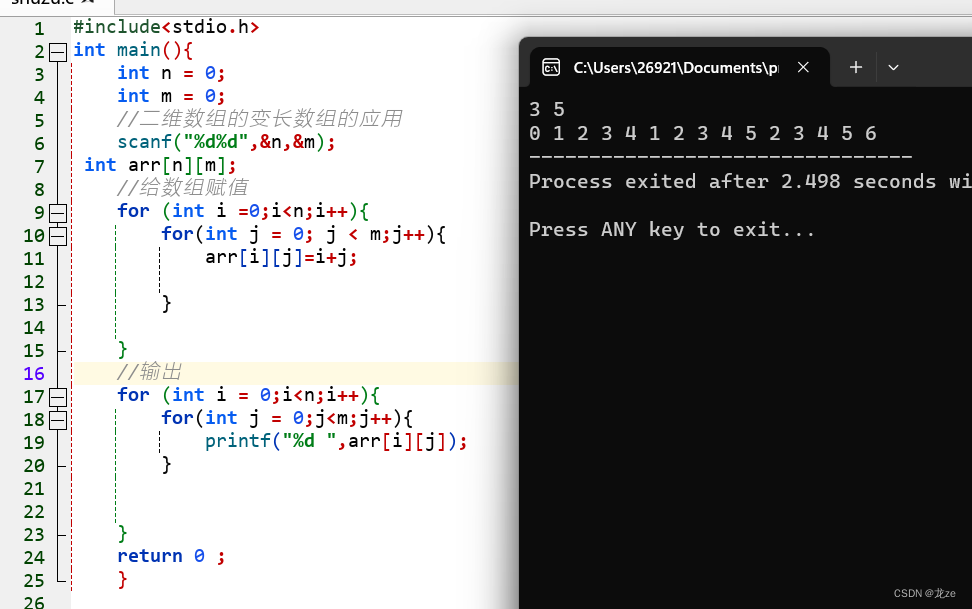Select the C:\Users\26921\Documents terminal tab
The image size is (972, 609).
pos(680,67)
